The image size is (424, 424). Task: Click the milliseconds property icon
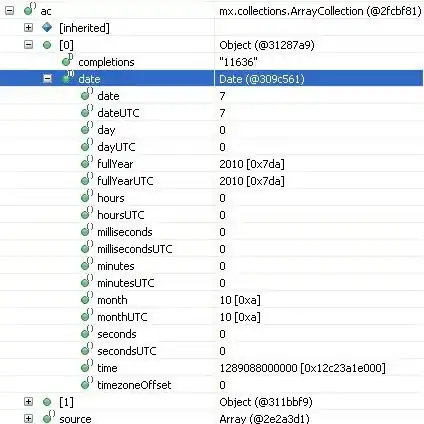click(x=87, y=230)
